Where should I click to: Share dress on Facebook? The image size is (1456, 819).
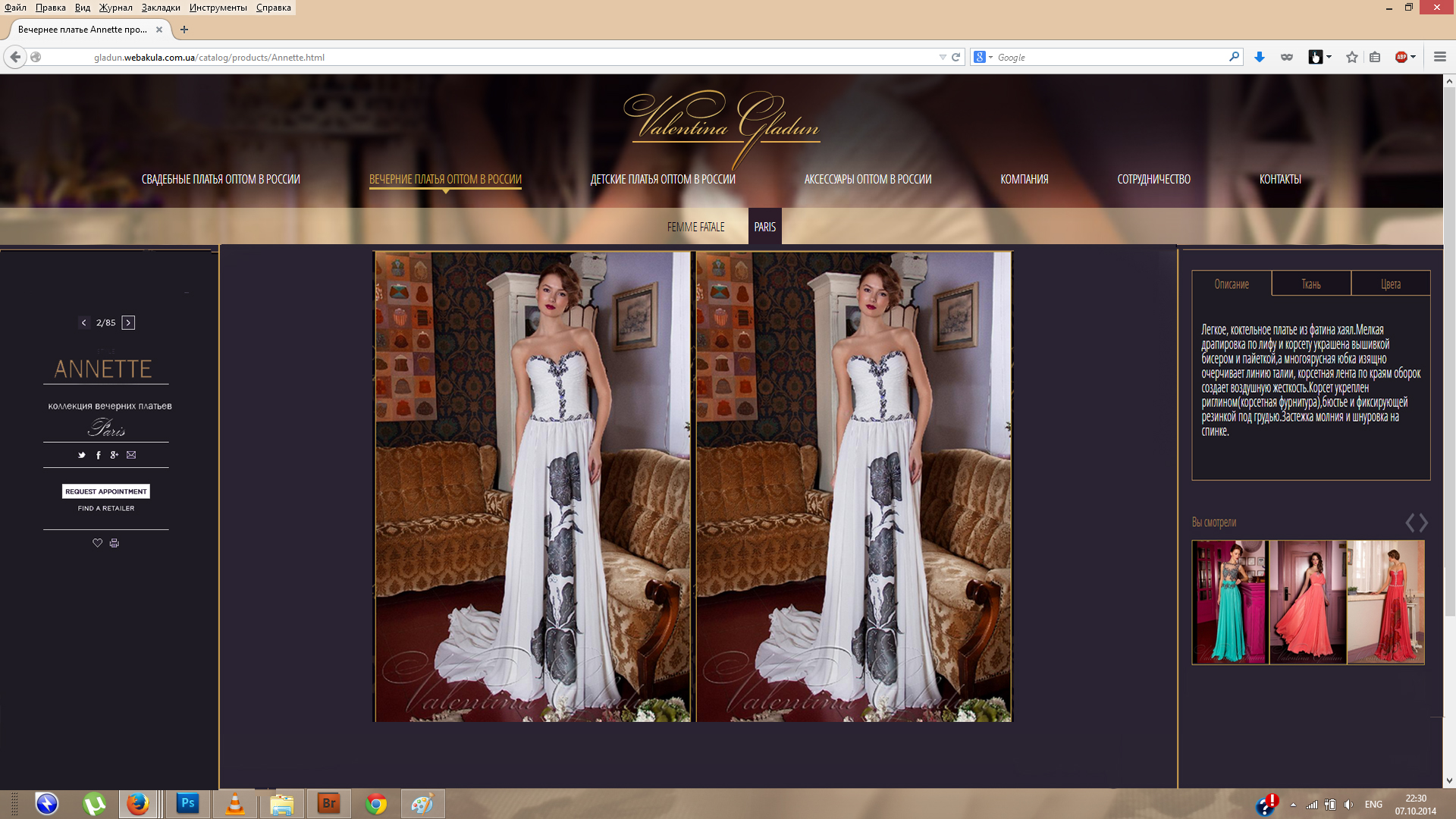(98, 455)
